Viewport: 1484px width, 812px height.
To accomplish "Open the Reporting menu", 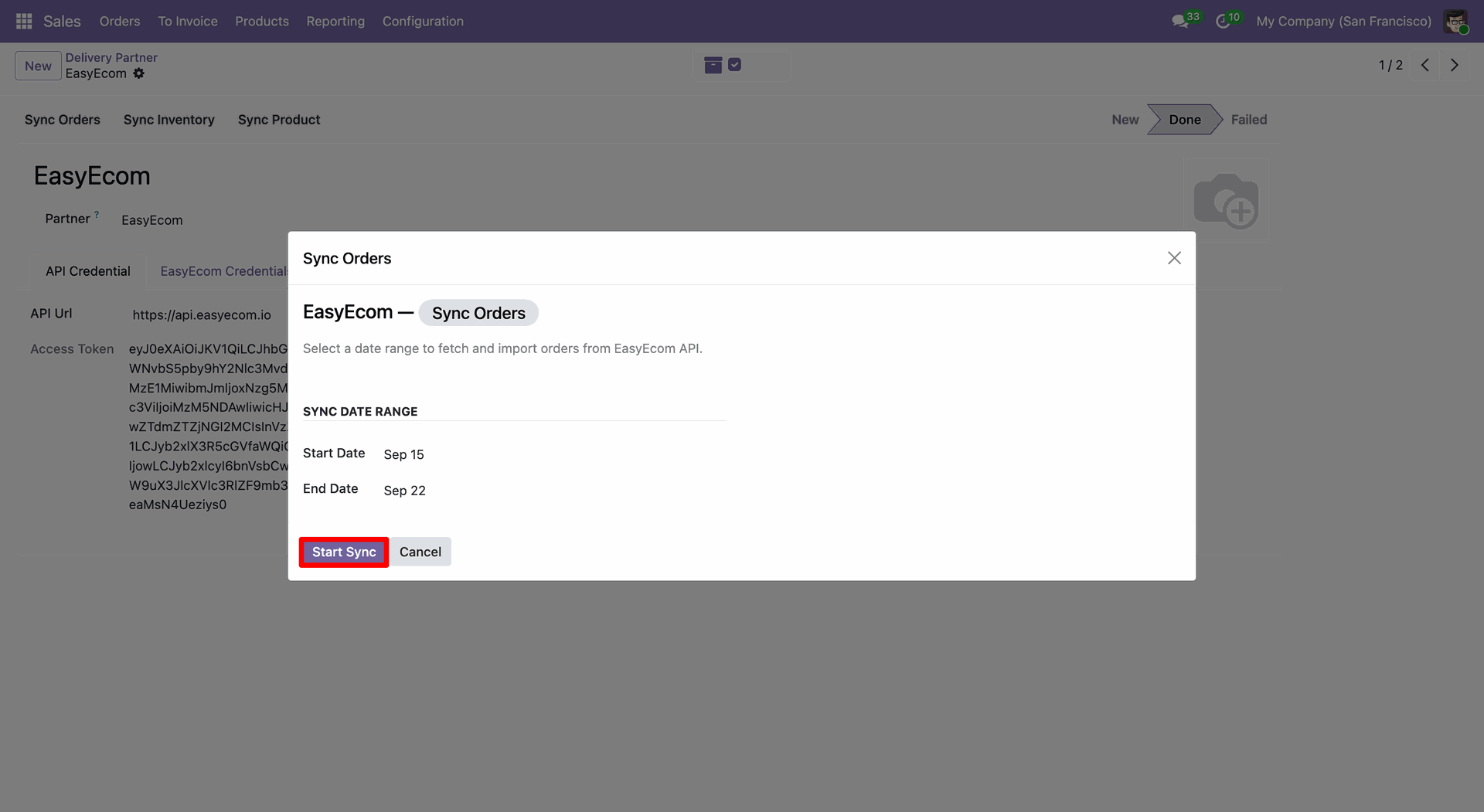I will 335,21.
